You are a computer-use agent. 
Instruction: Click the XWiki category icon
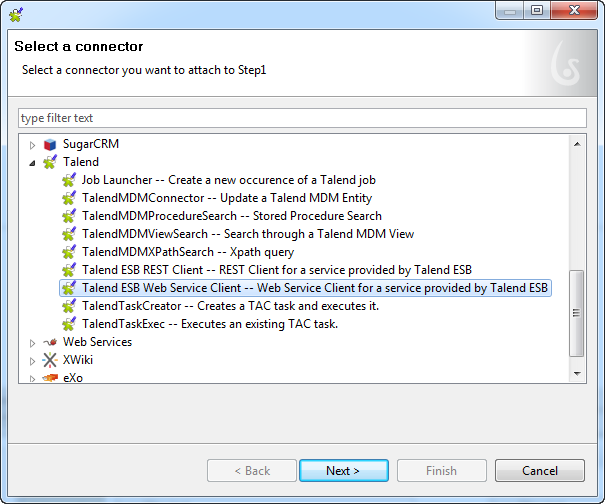point(50,360)
